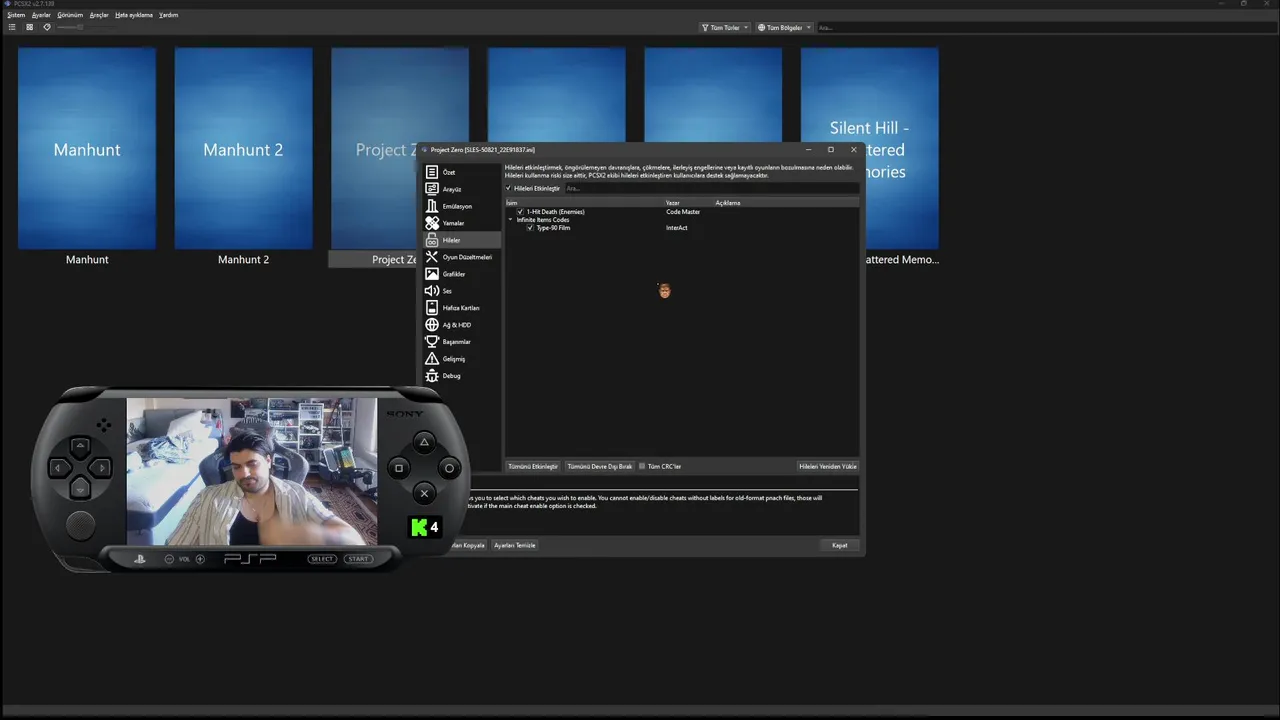Viewport: 1280px width, 720px height.
Task: Select the Manhunt game cover
Action: (x=87, y=148)
